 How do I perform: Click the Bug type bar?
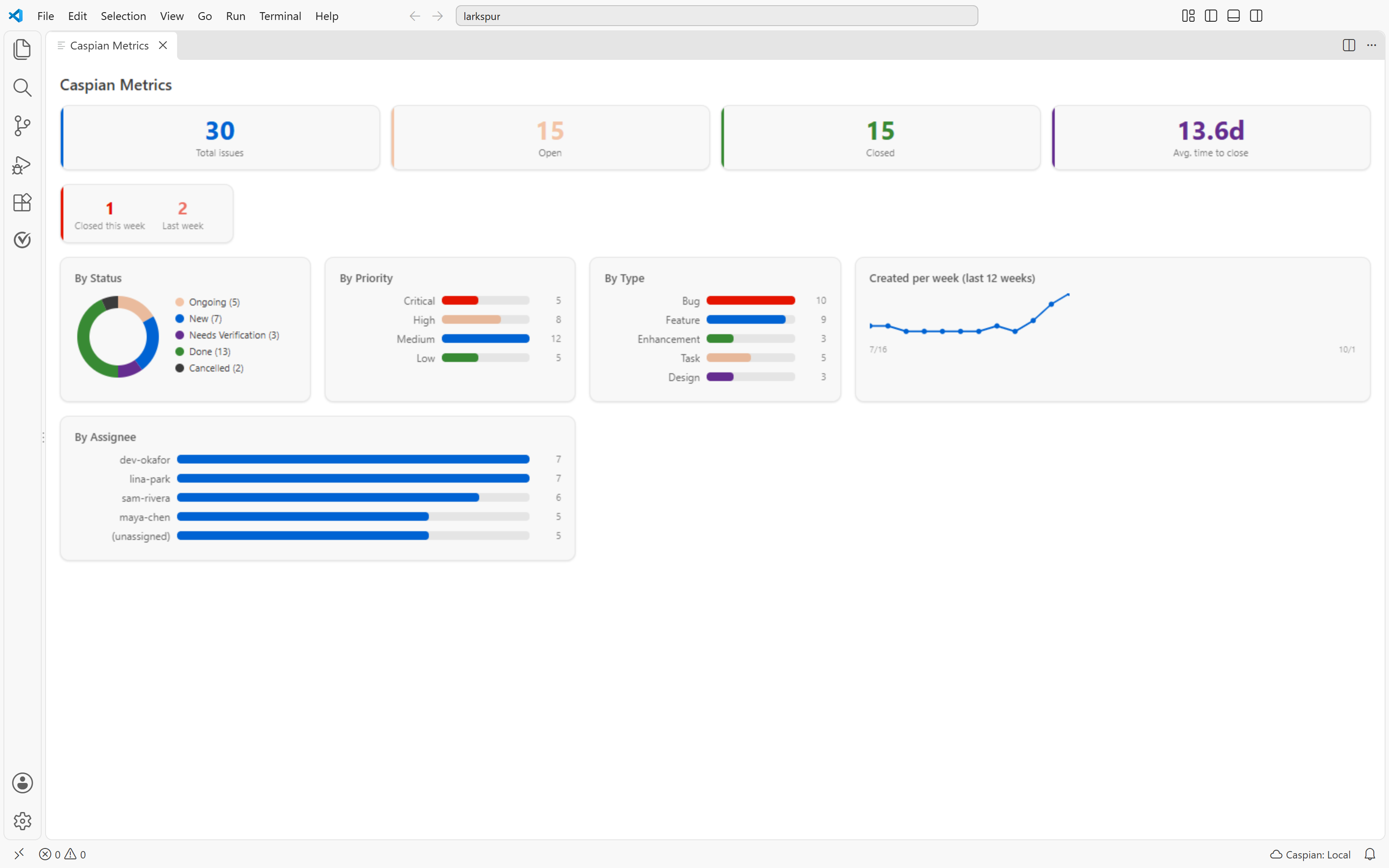pyautogui.click(x=751, y=300)
